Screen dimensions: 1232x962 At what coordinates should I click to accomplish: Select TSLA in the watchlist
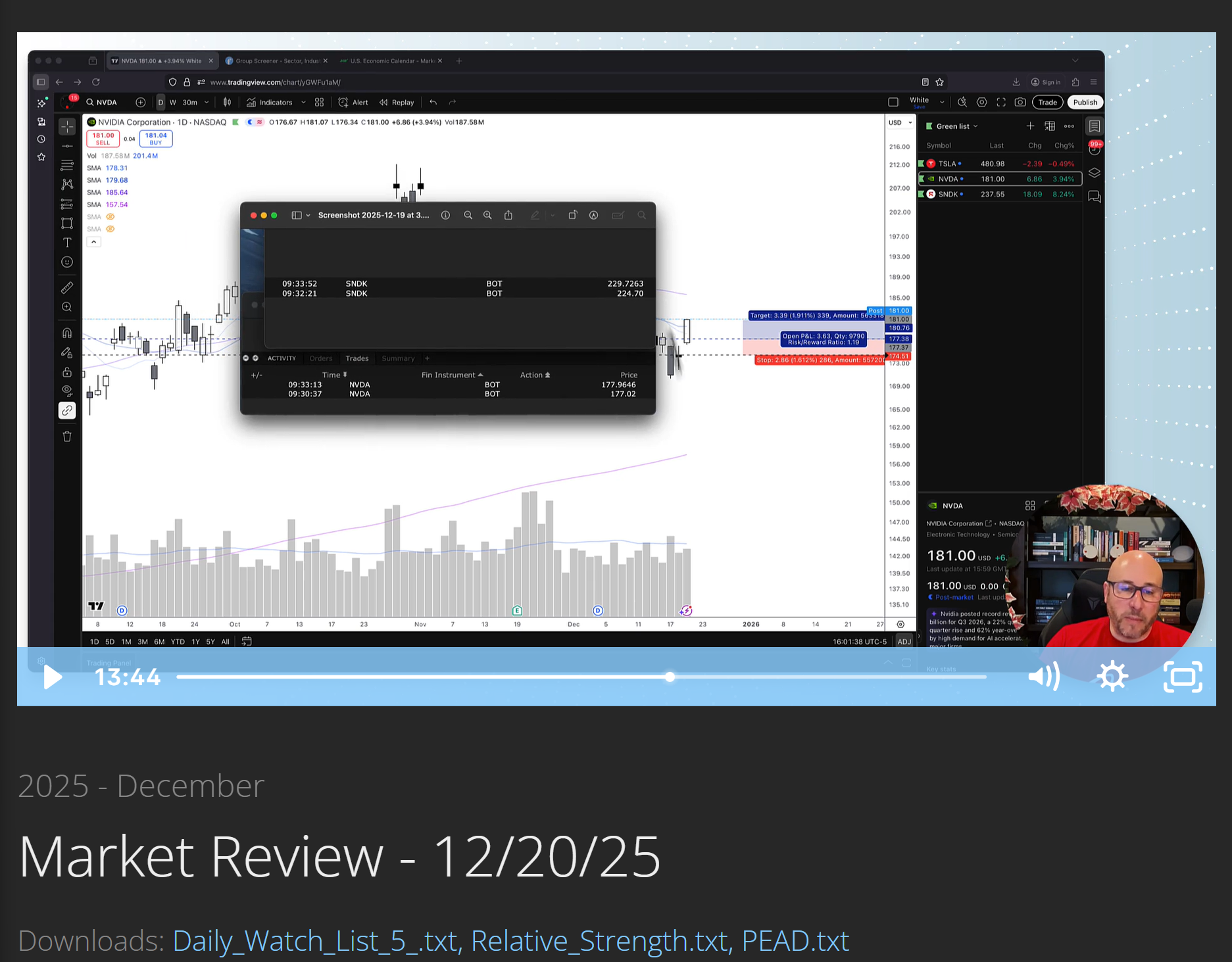[x=1000, y=164]
